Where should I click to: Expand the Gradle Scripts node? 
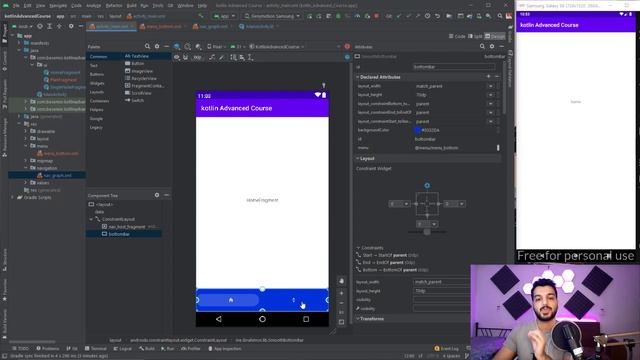[x=13, y=198]
